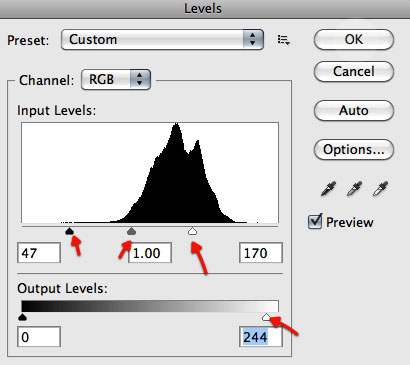
Task: Open the Channel dropdown showing RGB
Action: pos(116,80)
